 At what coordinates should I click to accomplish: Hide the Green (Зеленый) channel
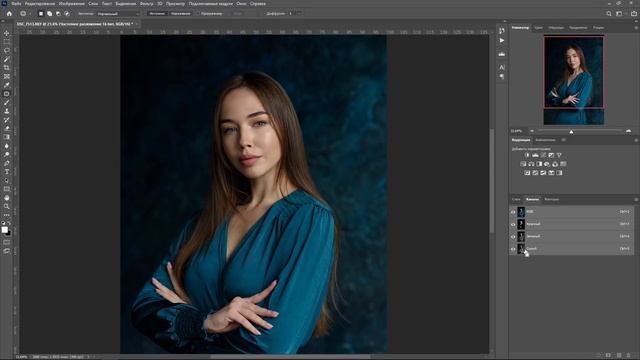pyautogui.click(x=513, y=236)
